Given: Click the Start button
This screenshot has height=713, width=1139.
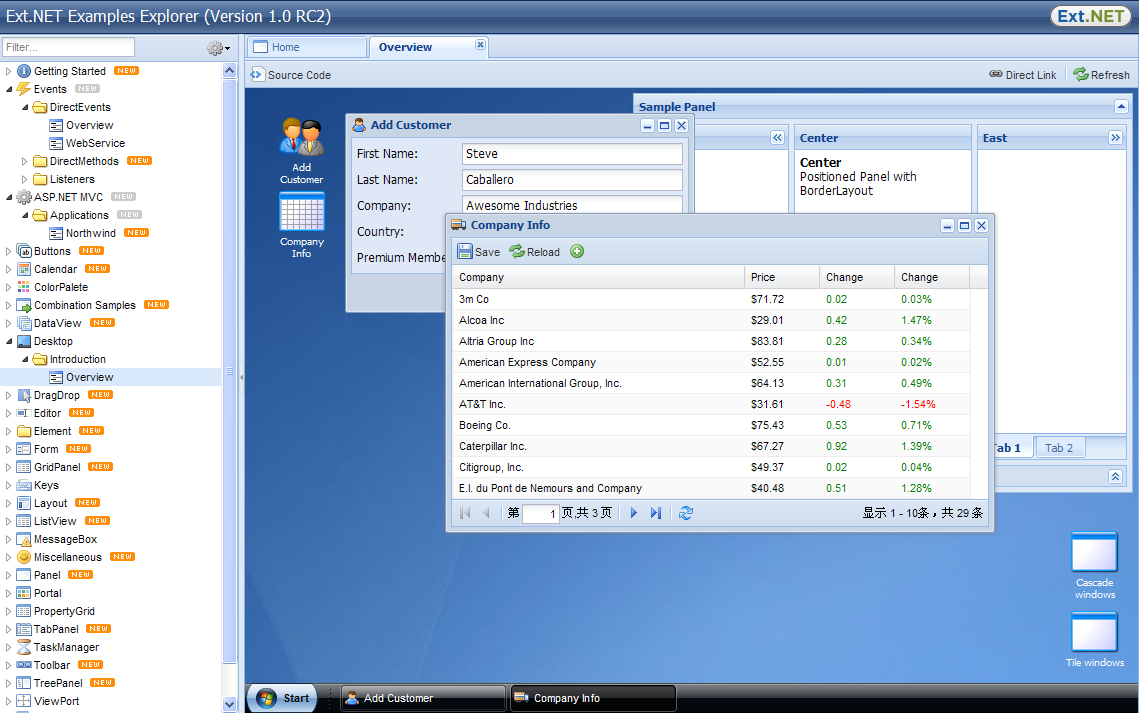Looking at the screenshot, I should point(283,698).
